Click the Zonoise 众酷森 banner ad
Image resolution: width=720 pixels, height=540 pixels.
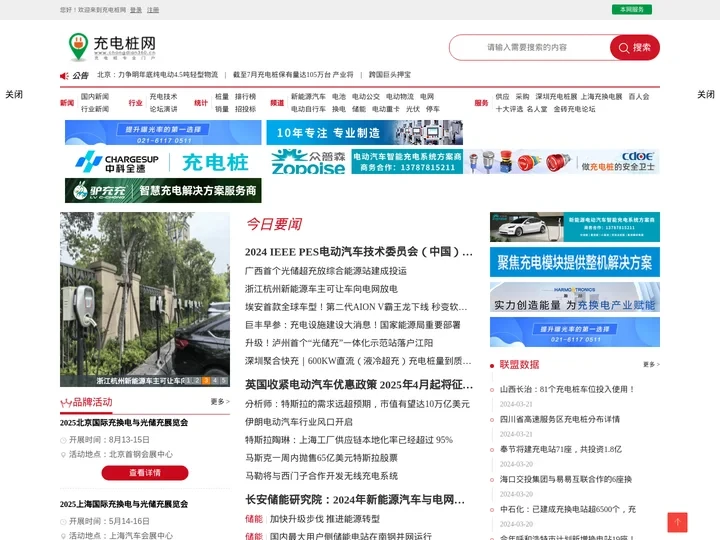coord(365,162)
